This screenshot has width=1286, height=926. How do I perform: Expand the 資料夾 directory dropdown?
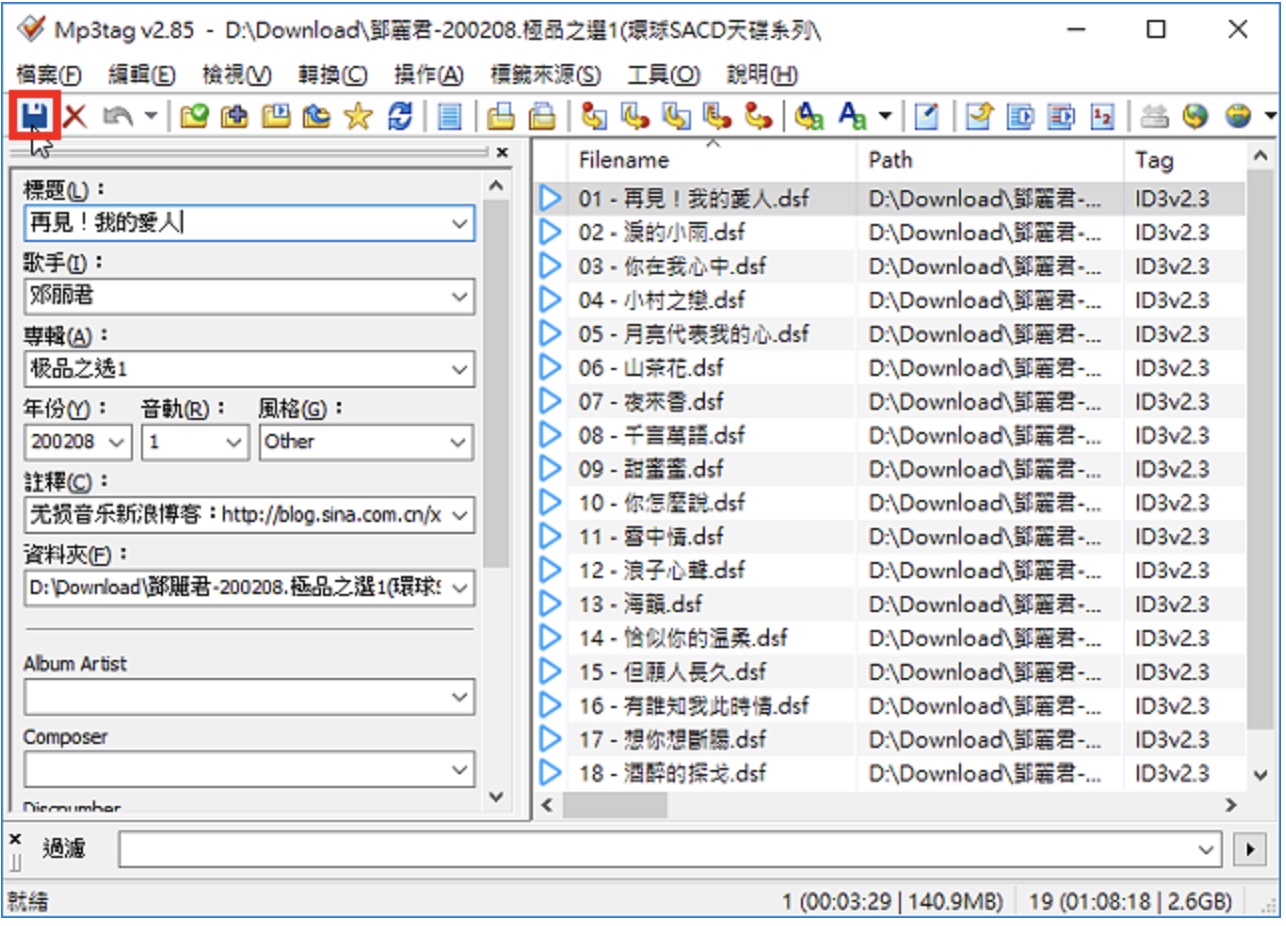coord(460,588)
